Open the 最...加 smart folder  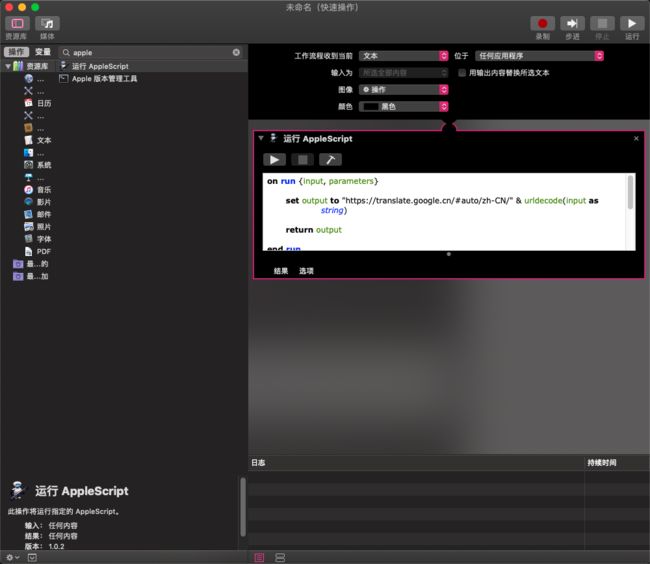31,276
